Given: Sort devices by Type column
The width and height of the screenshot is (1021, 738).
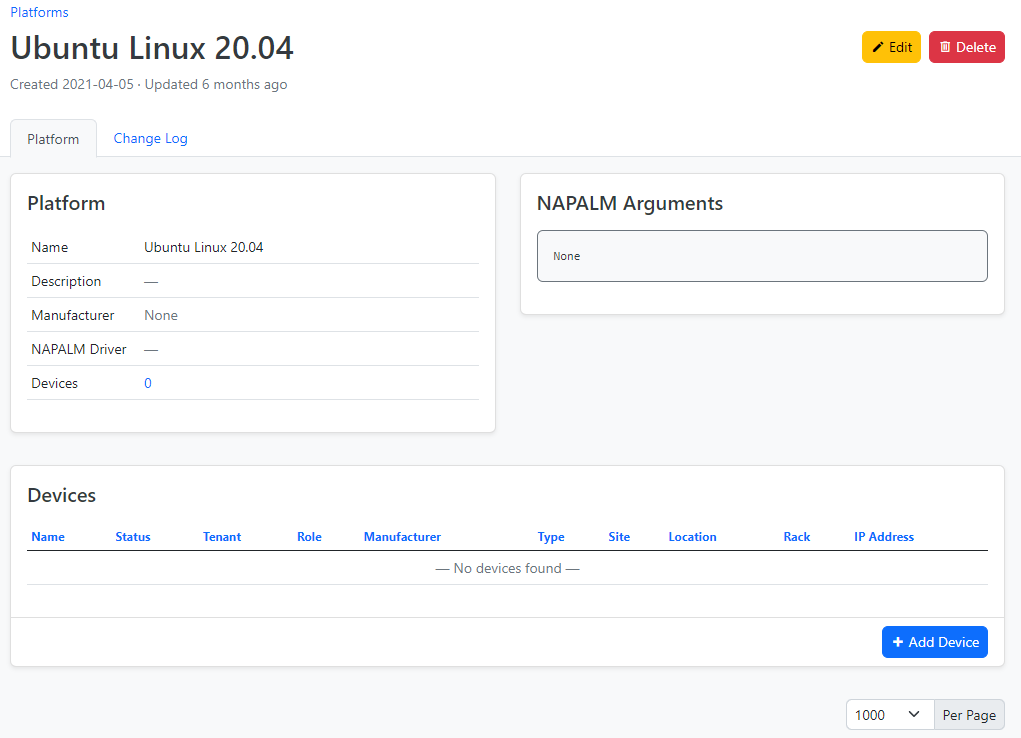Looking at the screenshot, I should [551, 537].
